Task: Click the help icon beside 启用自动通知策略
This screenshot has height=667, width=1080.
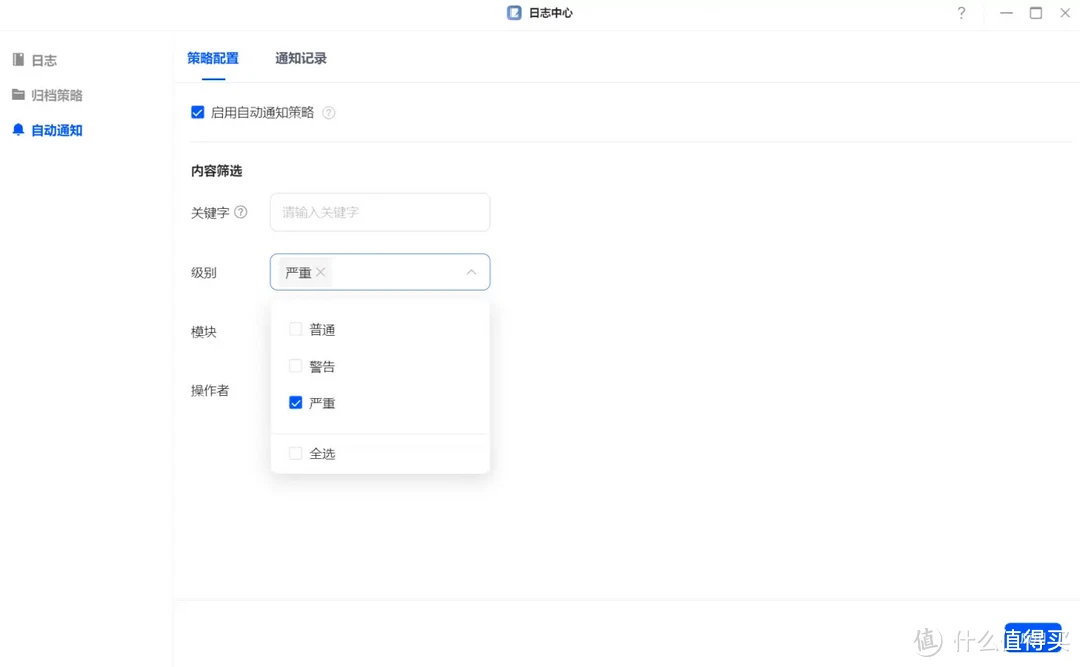Action: (328, 112)
